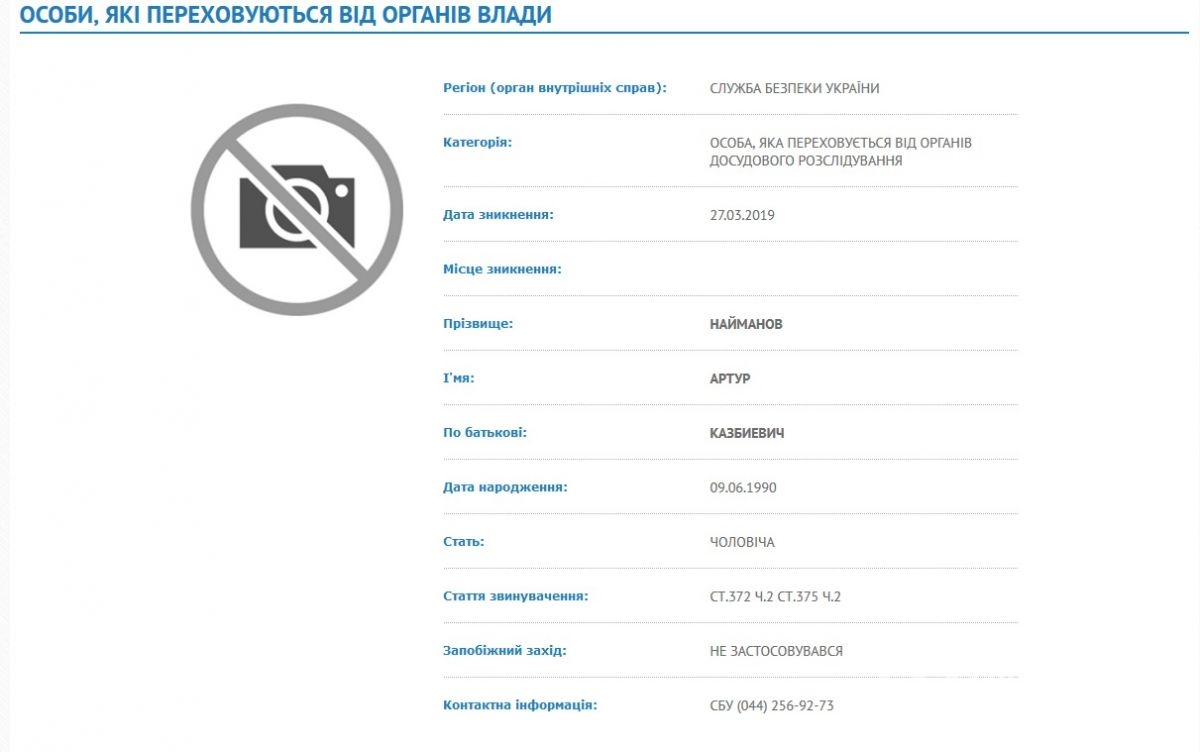This screenshot has height=752, width=1200.
Task: Select the 'Прізвище' field label
Action: click(x=478, y=324)
